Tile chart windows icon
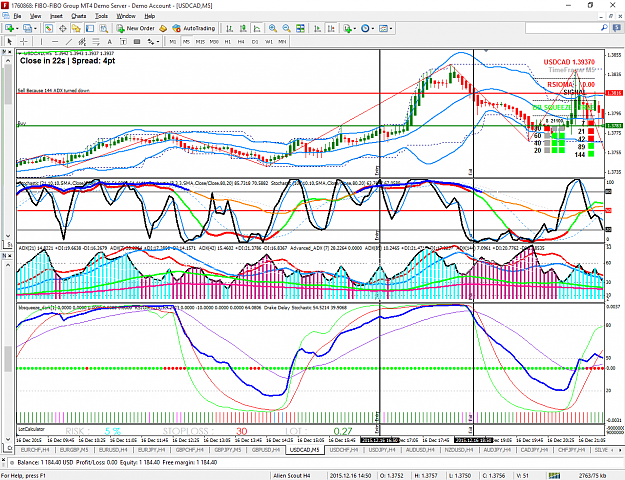Viewport: 625px width, 480px height. coord(300,28)
